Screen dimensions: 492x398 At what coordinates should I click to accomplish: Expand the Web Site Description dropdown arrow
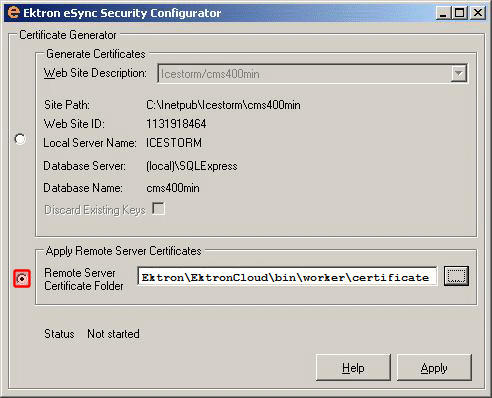(459, 74)
